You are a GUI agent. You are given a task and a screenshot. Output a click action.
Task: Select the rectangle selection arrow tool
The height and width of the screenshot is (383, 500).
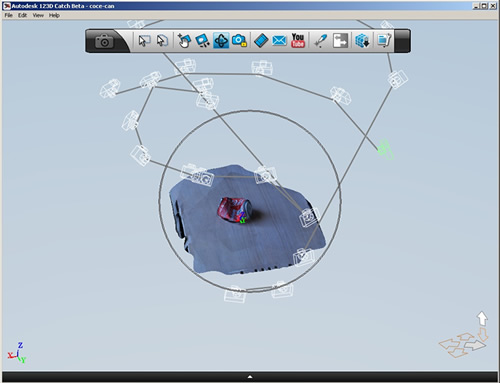(144, 41)
